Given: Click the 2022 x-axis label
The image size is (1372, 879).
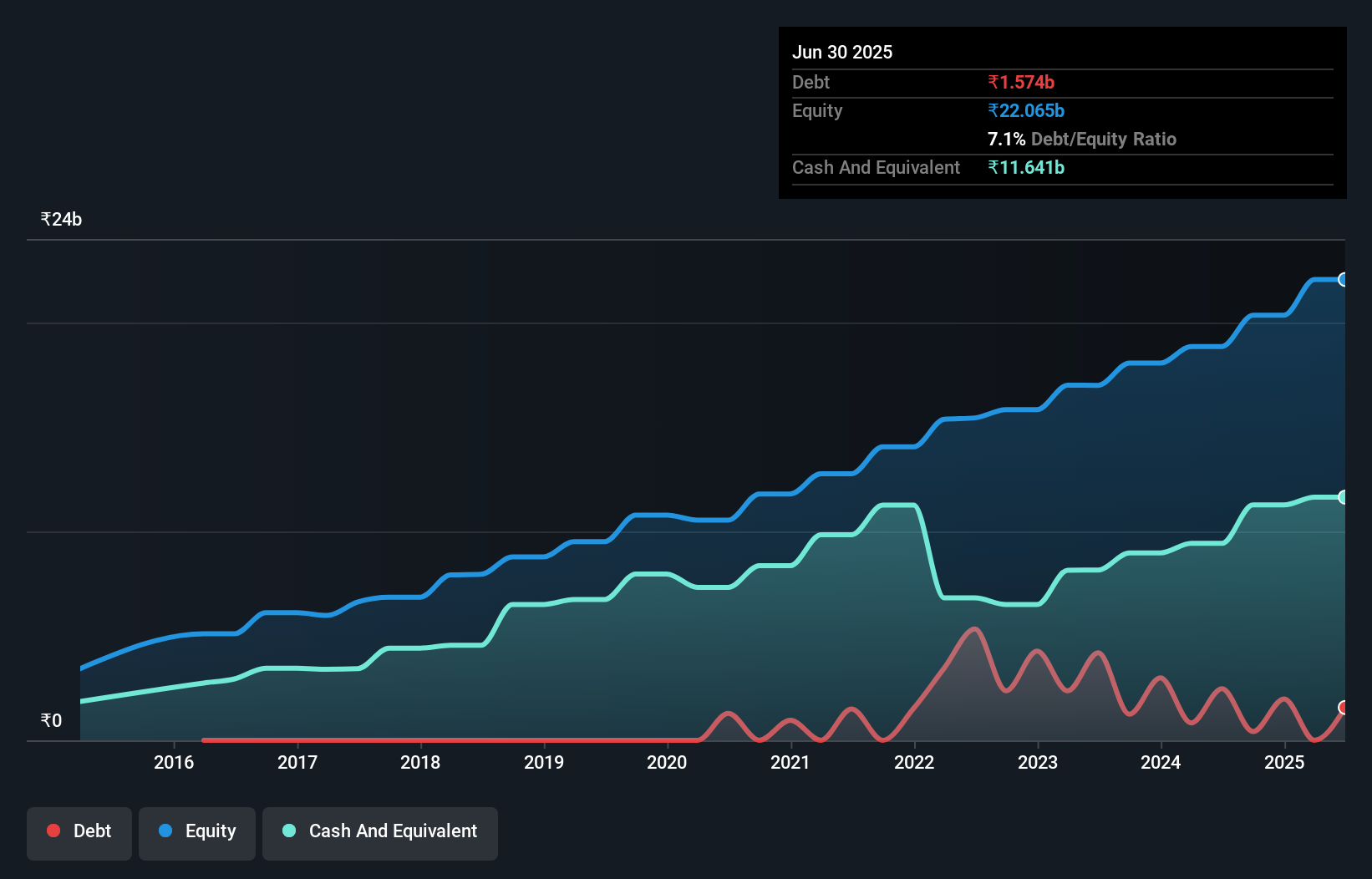Looking at the screenshot, I should (914, 762).
